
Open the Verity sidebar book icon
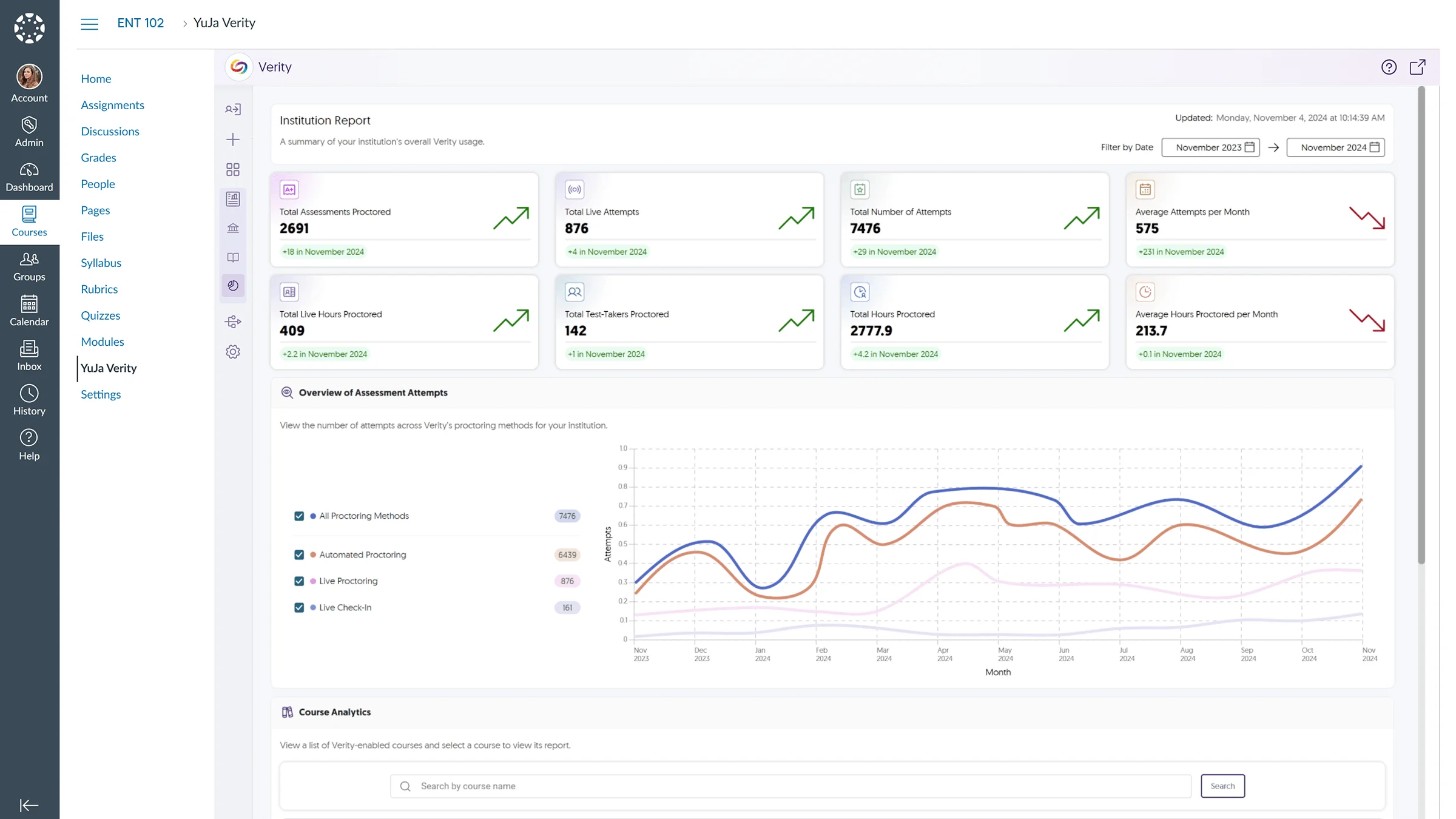coord(233,257)
